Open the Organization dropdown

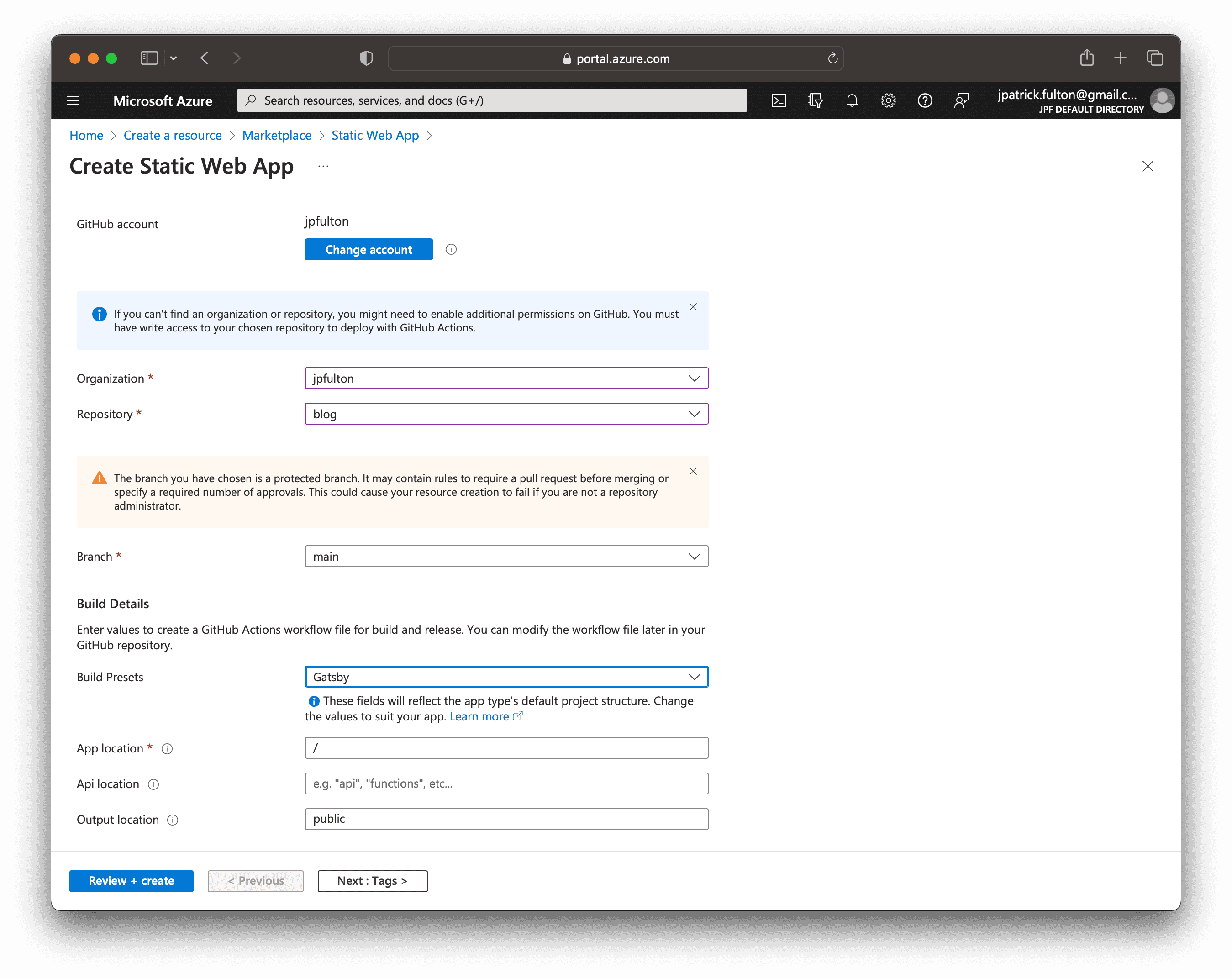coord(506,378)
